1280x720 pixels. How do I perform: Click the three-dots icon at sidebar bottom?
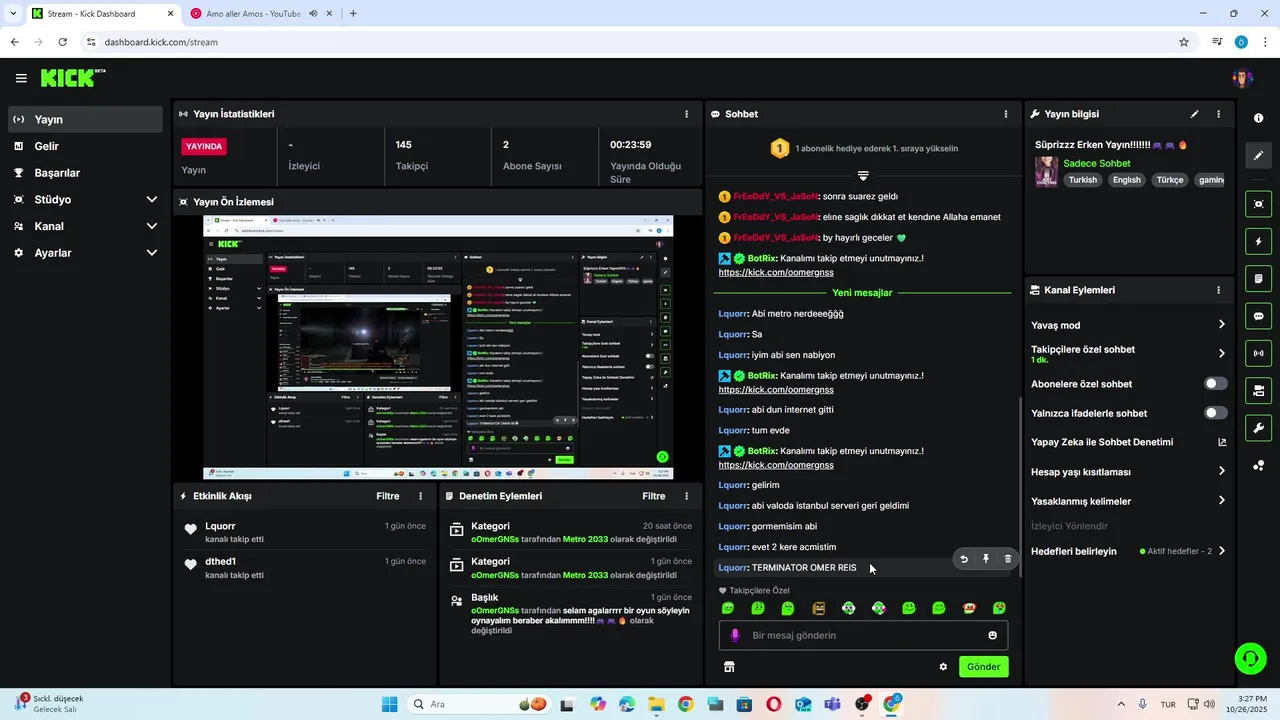(1258, 465)
